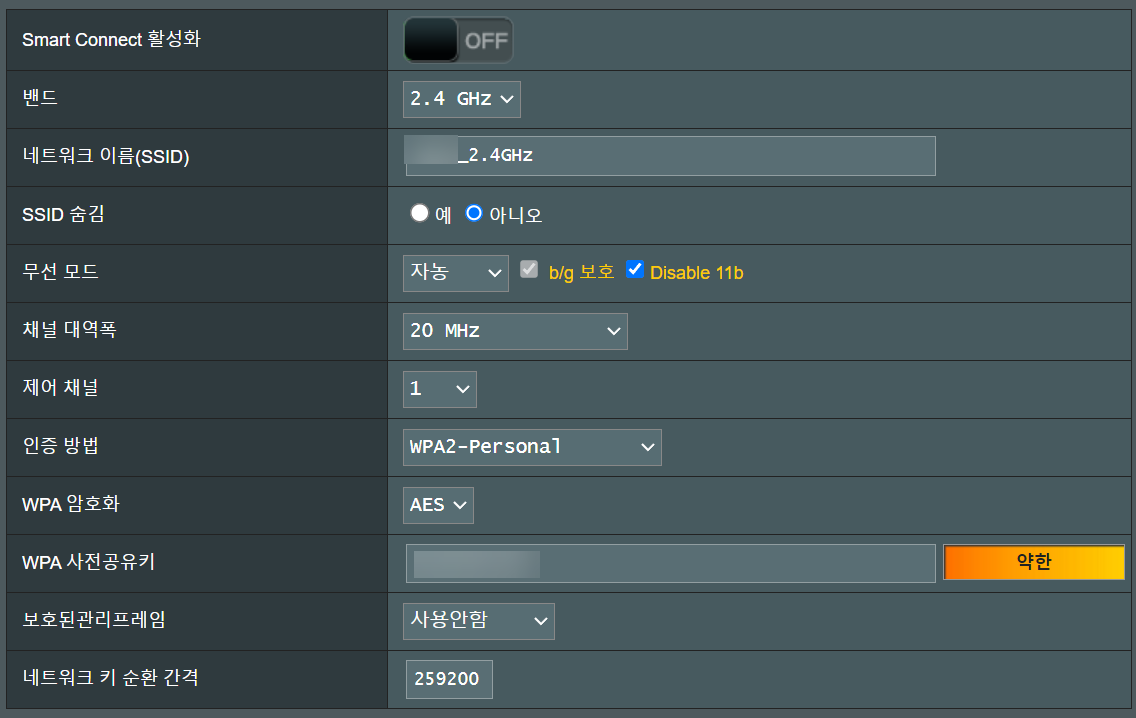Image resolution: width=1136 pixels, height=718 pixels.
Task: Expand the 20 MHz channel bandwidth dropdown
Action: (x=515, y=331)
